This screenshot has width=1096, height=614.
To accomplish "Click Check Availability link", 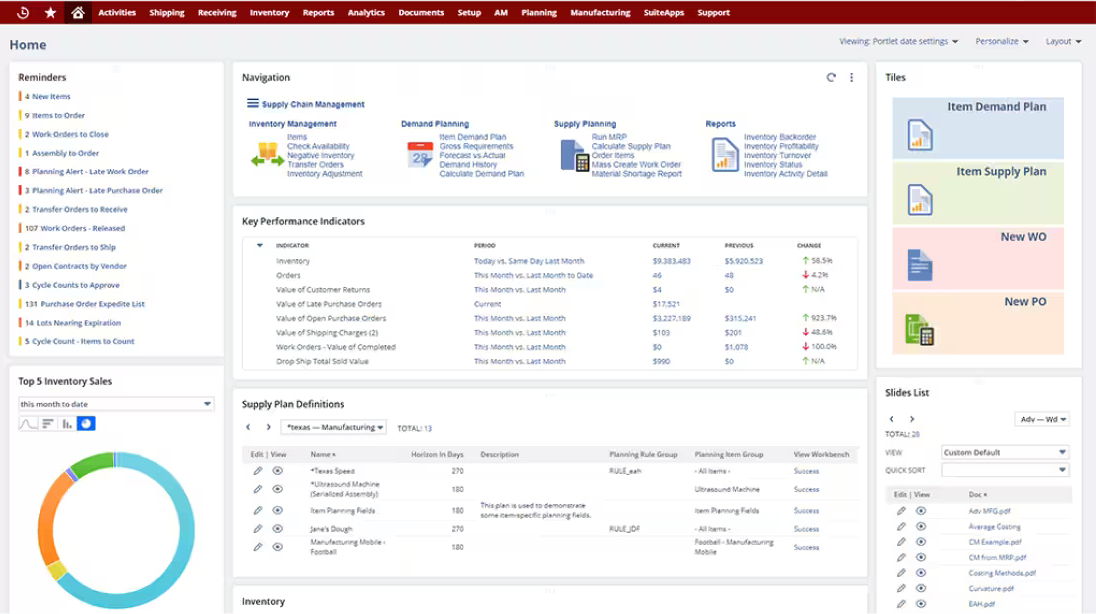I will [318, 146].
